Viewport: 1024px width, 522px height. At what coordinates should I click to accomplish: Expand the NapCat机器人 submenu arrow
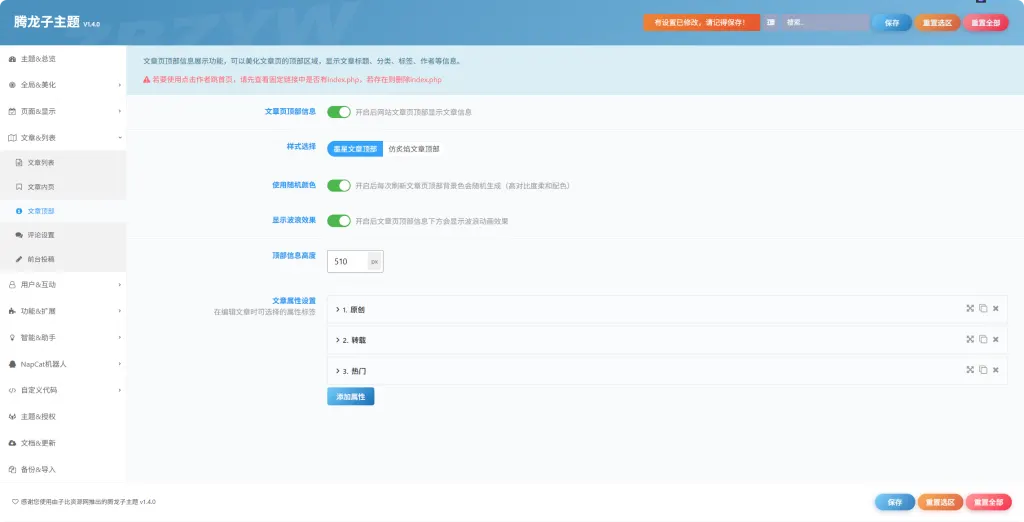[x=120, y=364]
